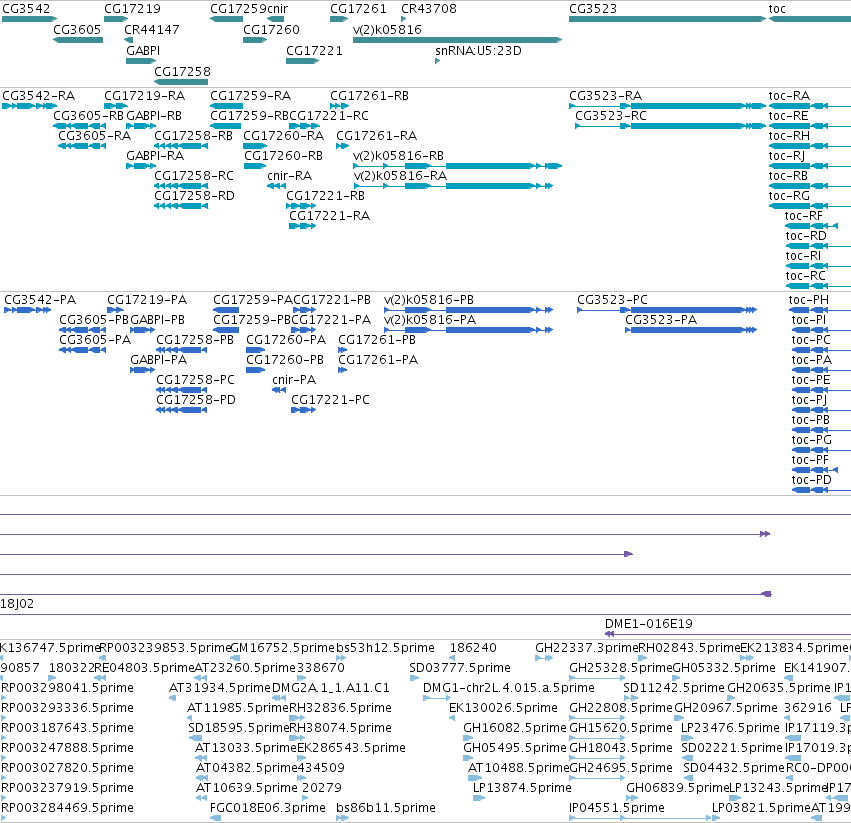851x823 pixels.
Task: Click transcript CG17219-RA
Action: 144,96
